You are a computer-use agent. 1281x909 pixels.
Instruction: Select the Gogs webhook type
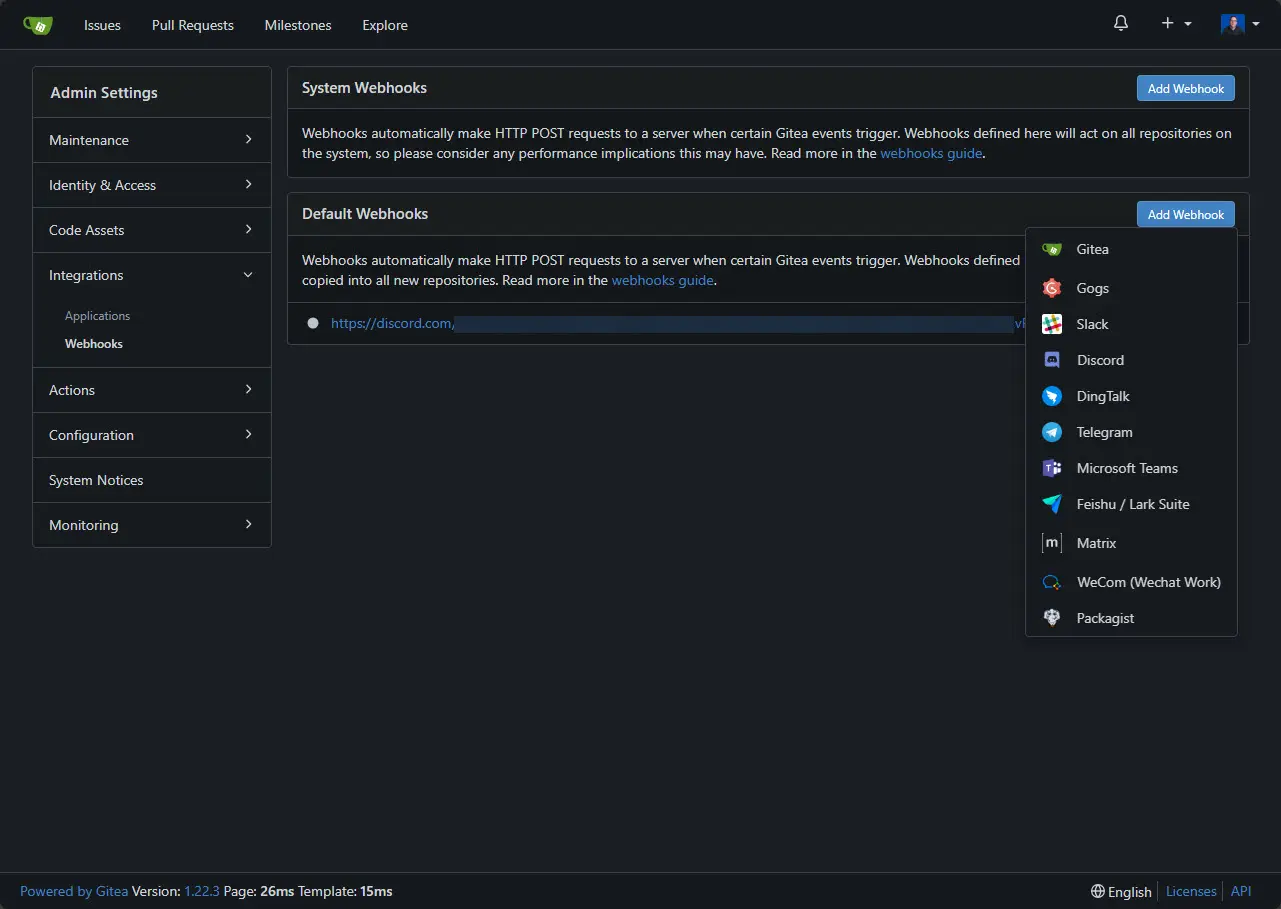[x=1092, y=288]
